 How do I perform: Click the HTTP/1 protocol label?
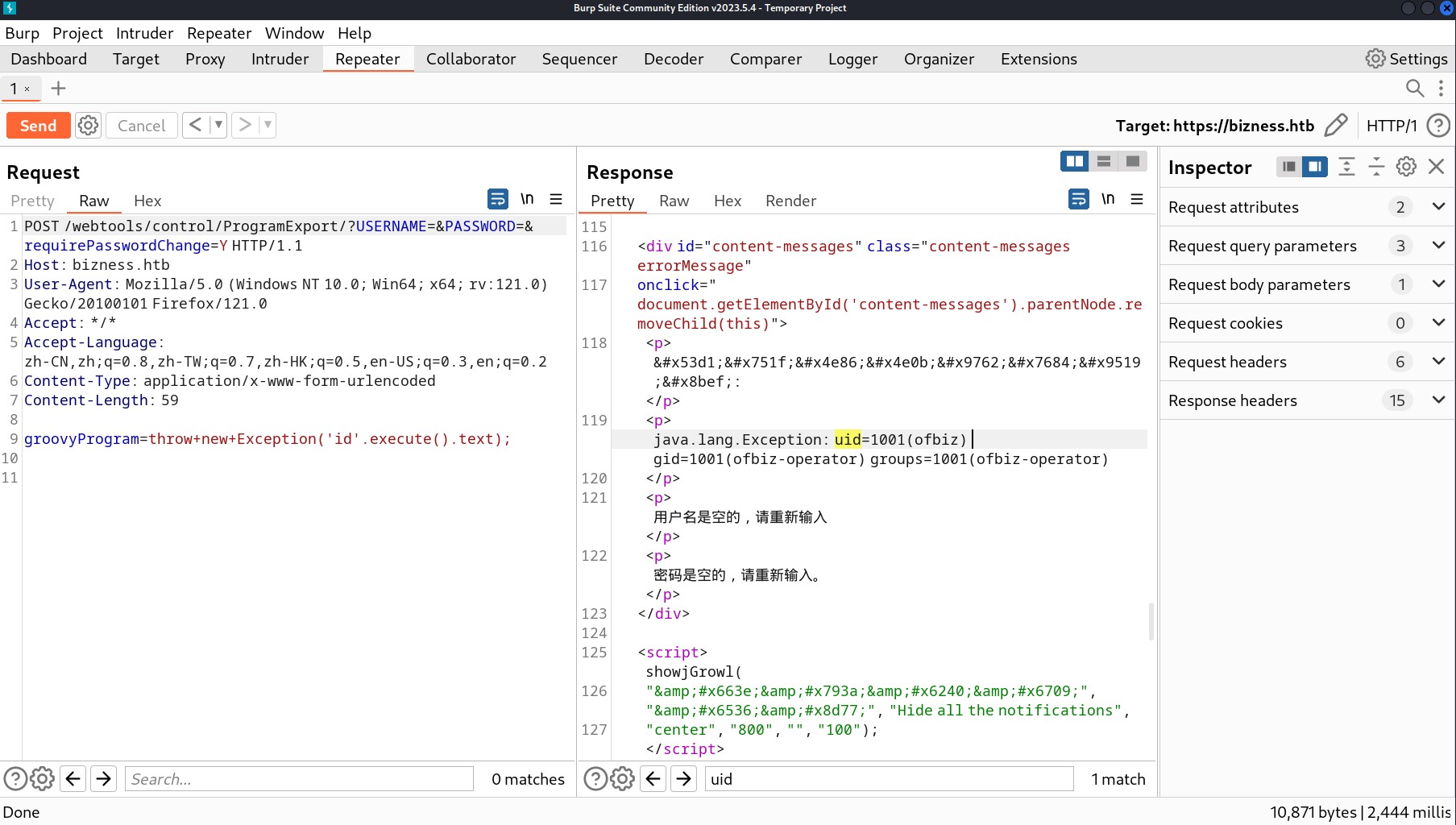coord(1391,126)
